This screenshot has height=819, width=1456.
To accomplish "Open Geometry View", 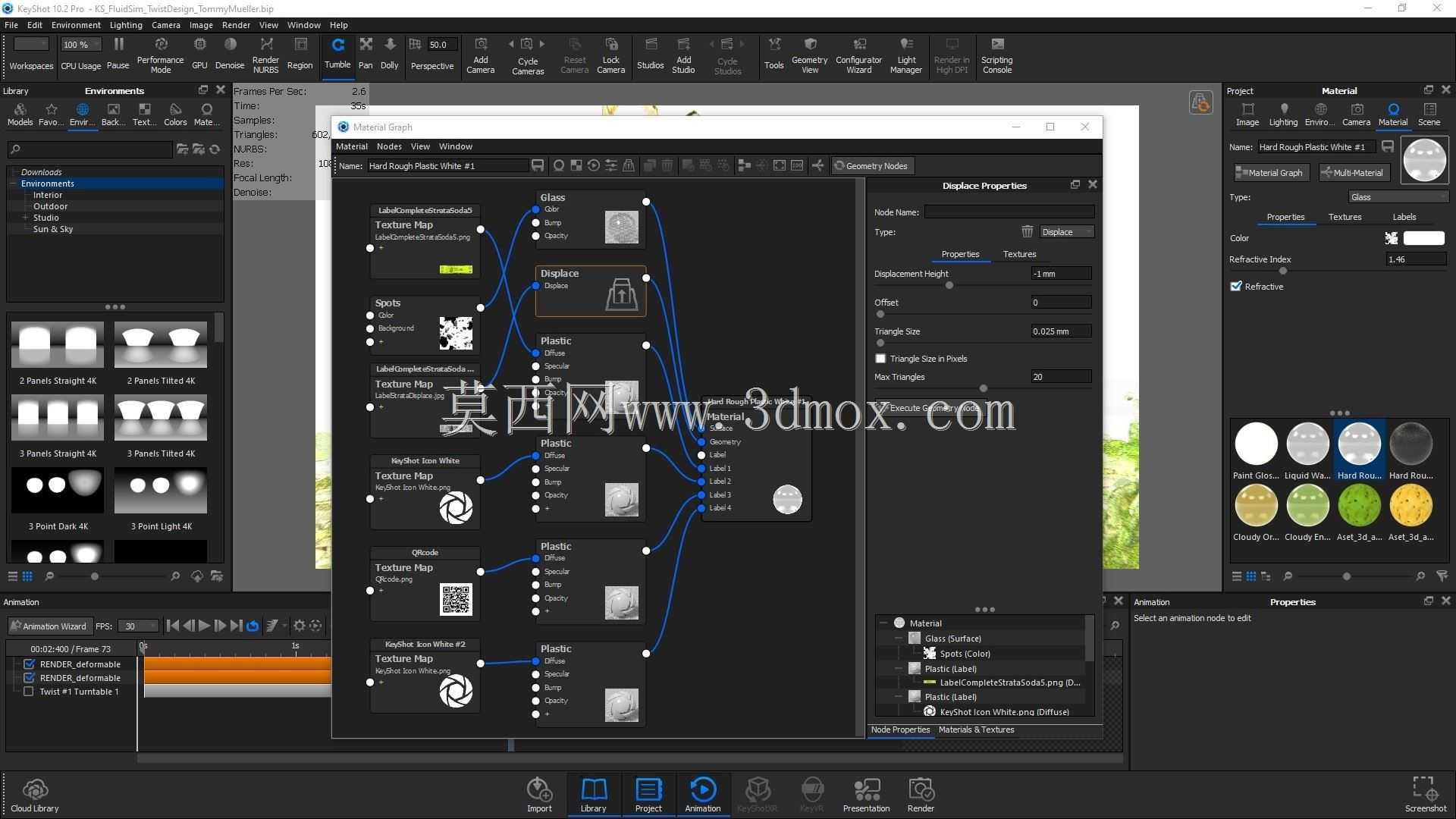I will [810, 55].
